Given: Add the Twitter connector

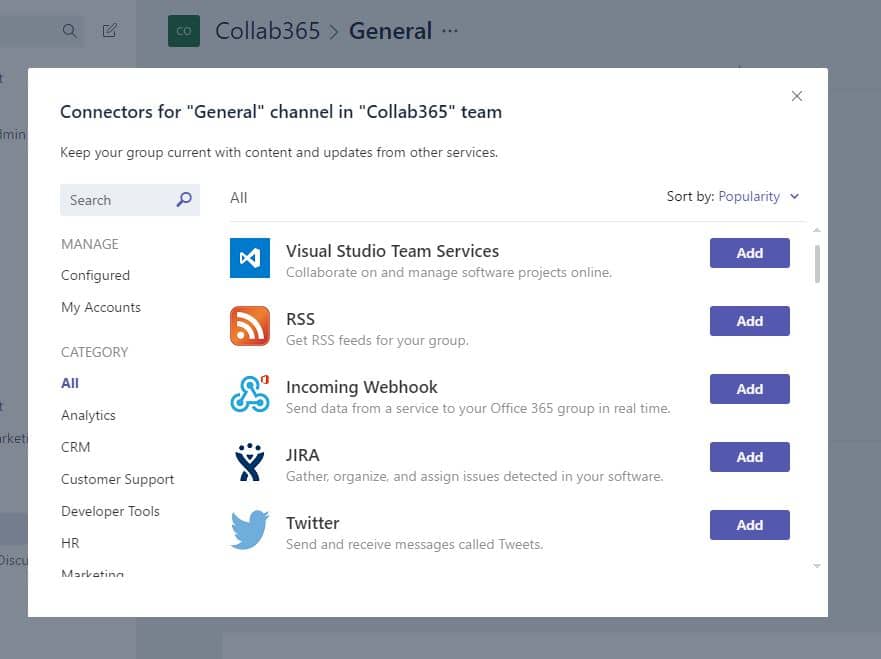Looking at the screenshot, I should (750, 525).
